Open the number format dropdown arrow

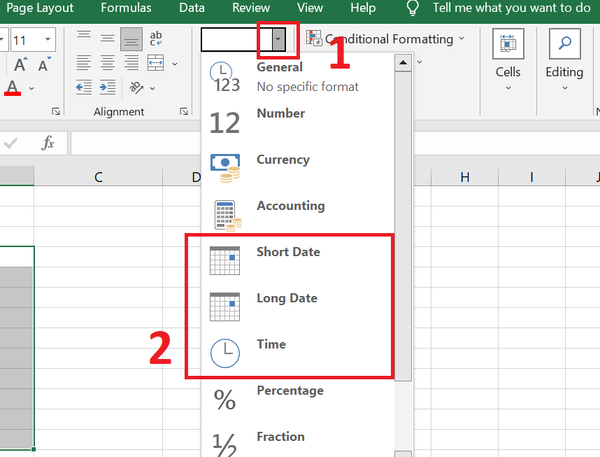(279, 39)
